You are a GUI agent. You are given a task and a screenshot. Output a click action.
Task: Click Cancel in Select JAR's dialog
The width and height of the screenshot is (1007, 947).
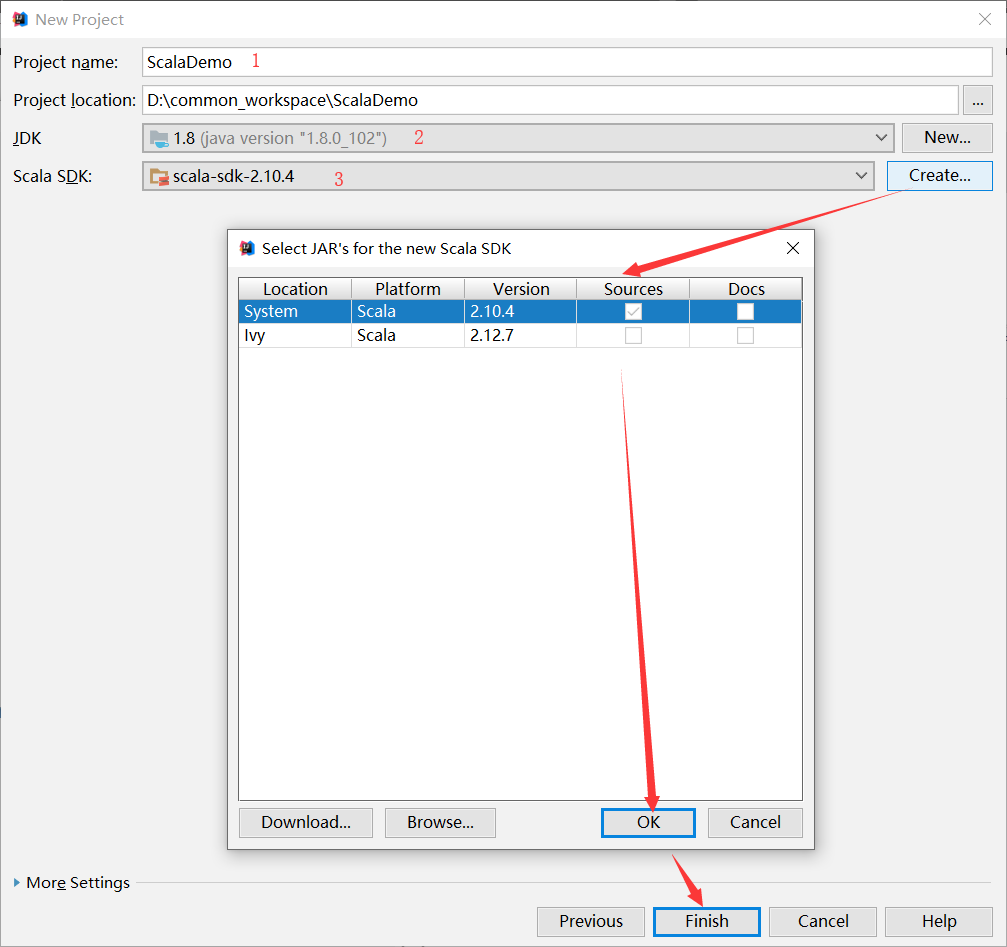coord(755,822)
